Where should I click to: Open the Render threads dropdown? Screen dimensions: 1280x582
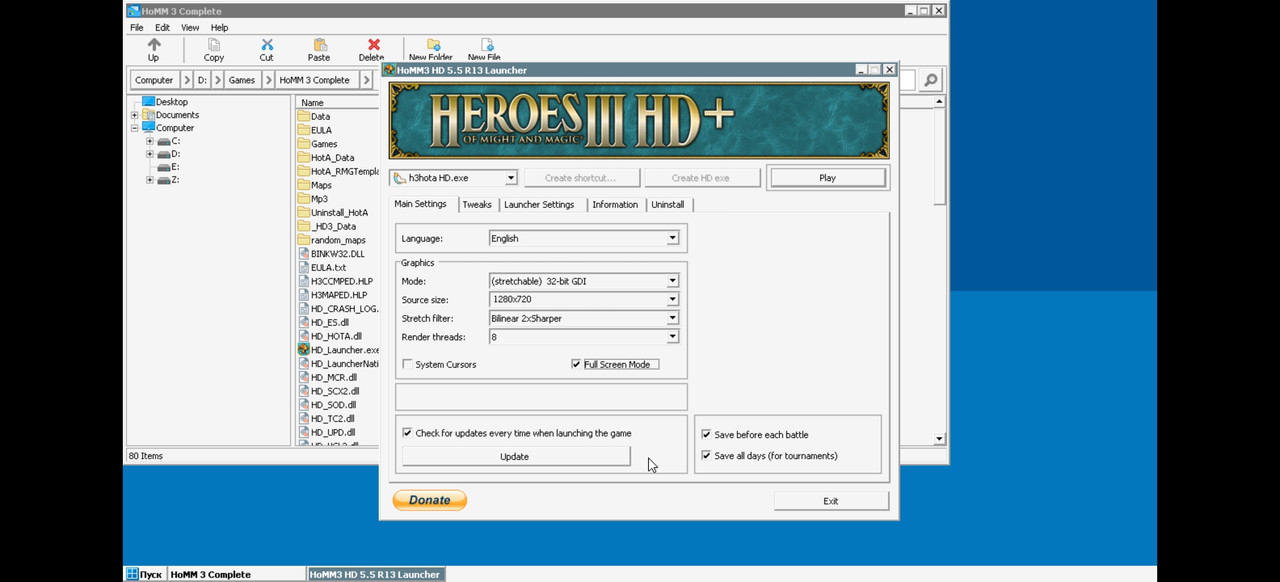coord(672,337)
